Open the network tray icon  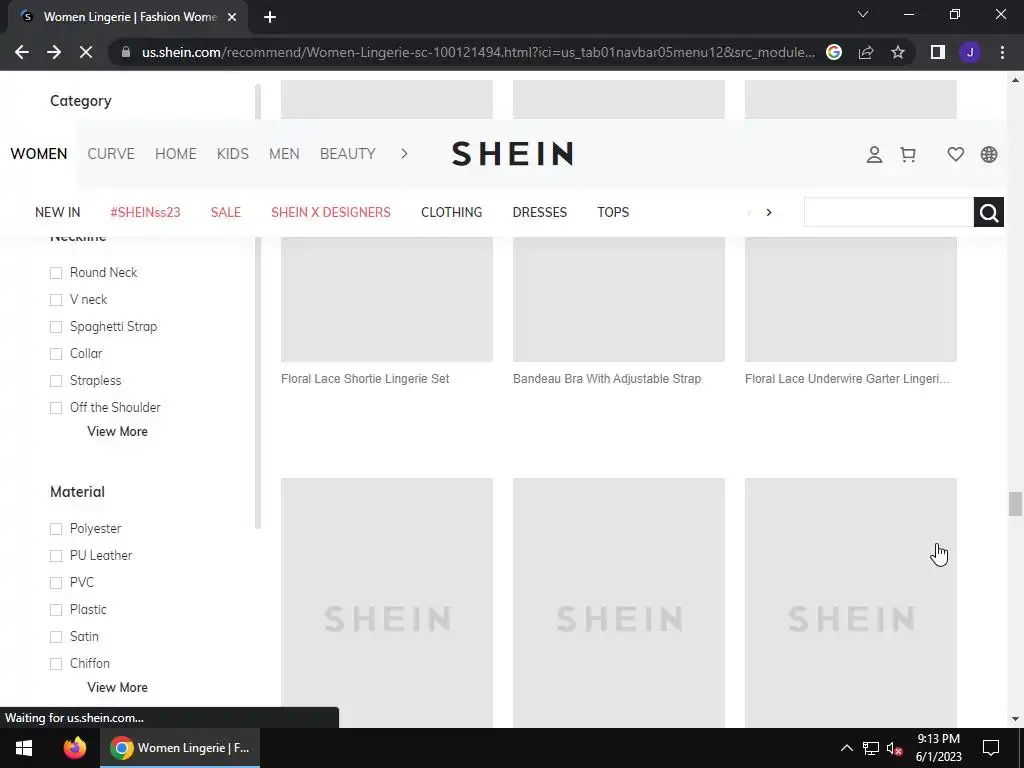(871, 748)
